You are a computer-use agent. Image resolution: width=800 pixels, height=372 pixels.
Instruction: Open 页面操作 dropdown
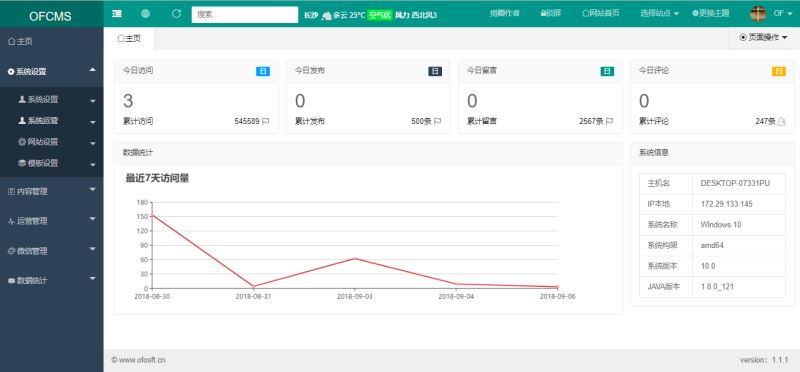(763, 37)
